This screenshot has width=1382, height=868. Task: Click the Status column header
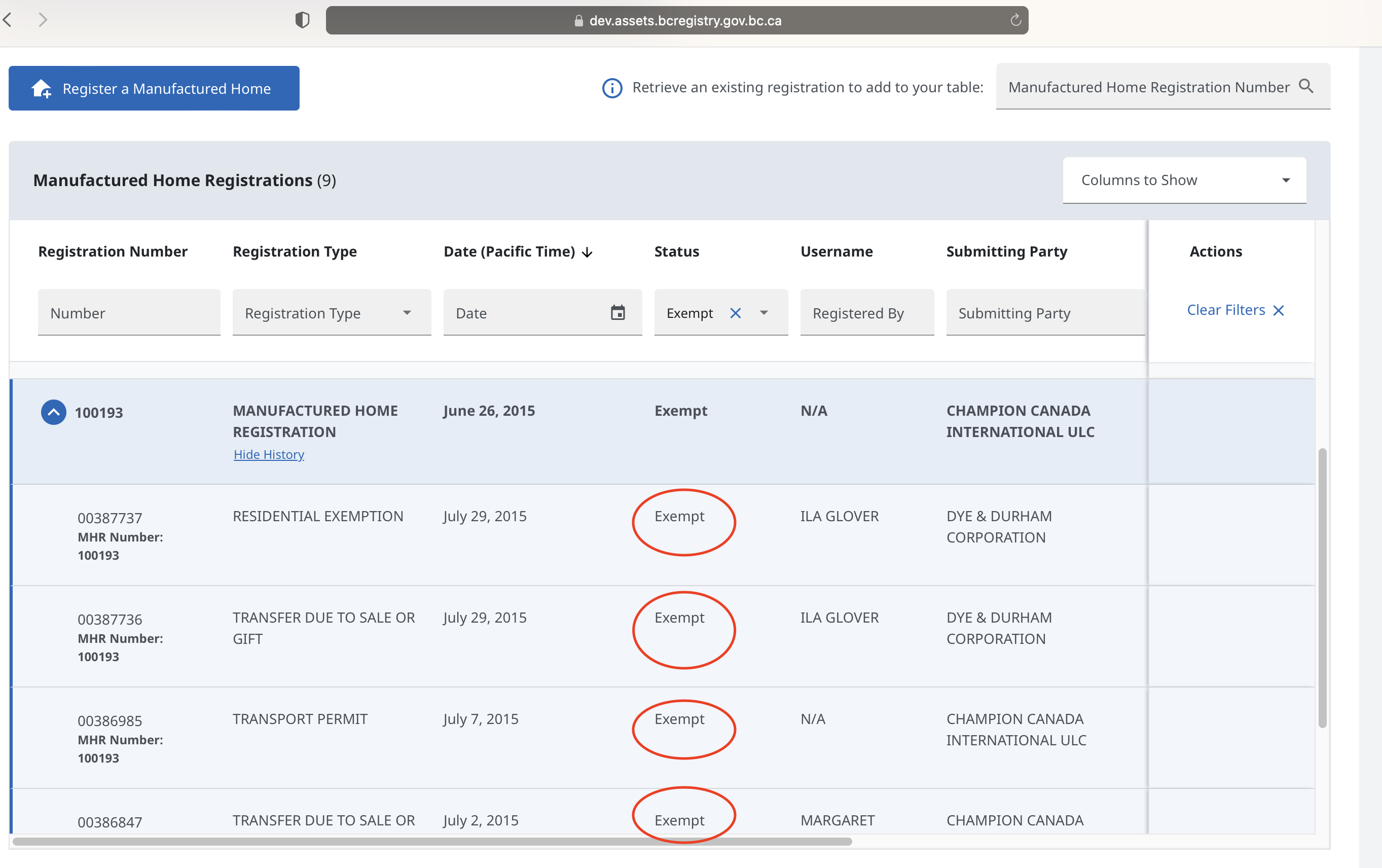click(677, 251)
